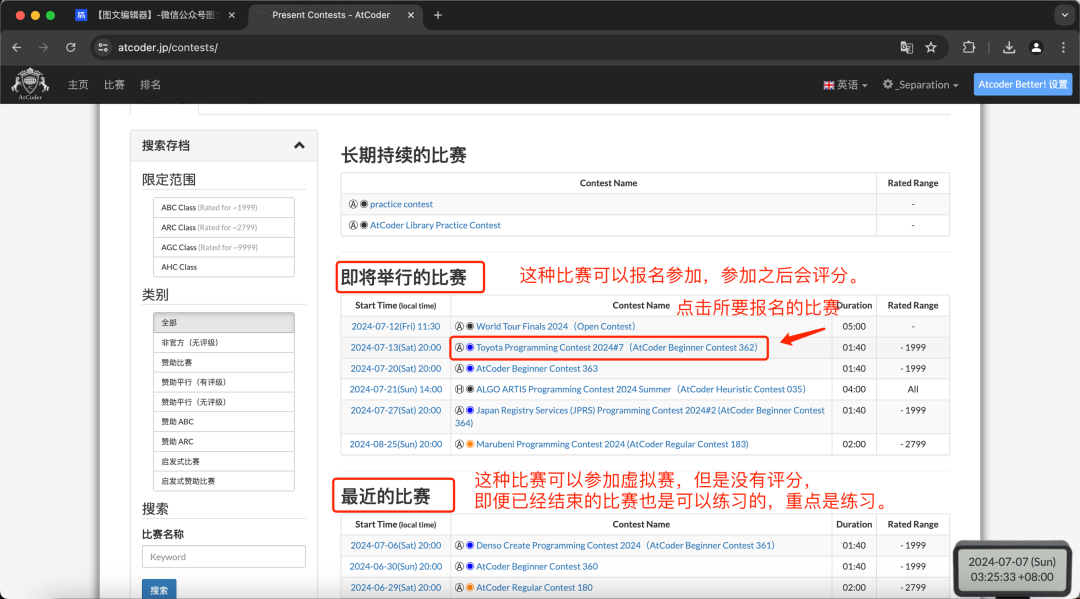Click the Google Translate icon in address bar

coord(906,47)
